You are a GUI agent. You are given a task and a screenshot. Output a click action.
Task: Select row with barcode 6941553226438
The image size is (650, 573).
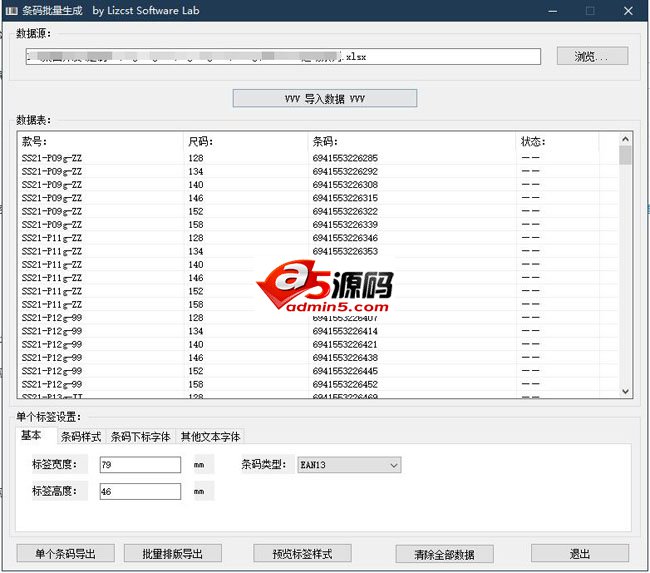click(318, 357)
